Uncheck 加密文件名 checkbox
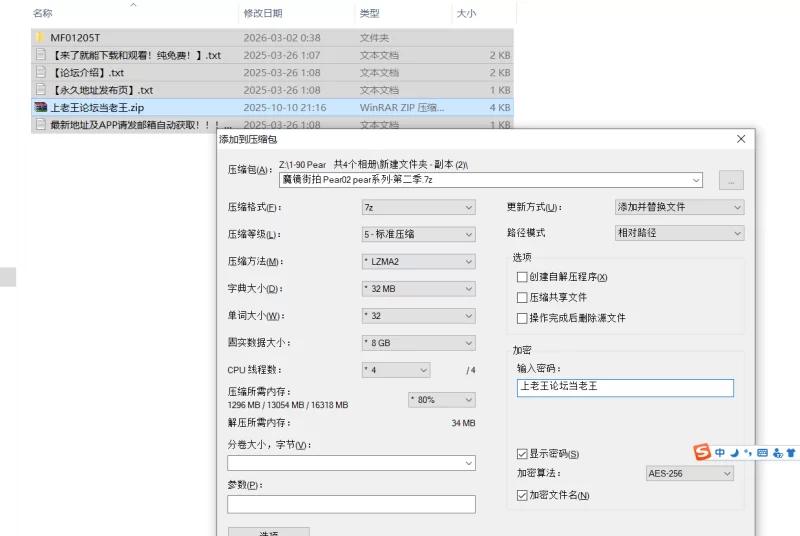The height and width of the screenshot is (536, 800). point(522,495)
